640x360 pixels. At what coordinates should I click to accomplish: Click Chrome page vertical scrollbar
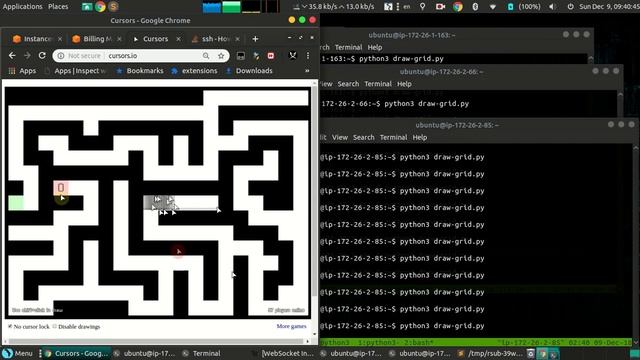pyautogui.click(x=314, y=192)
